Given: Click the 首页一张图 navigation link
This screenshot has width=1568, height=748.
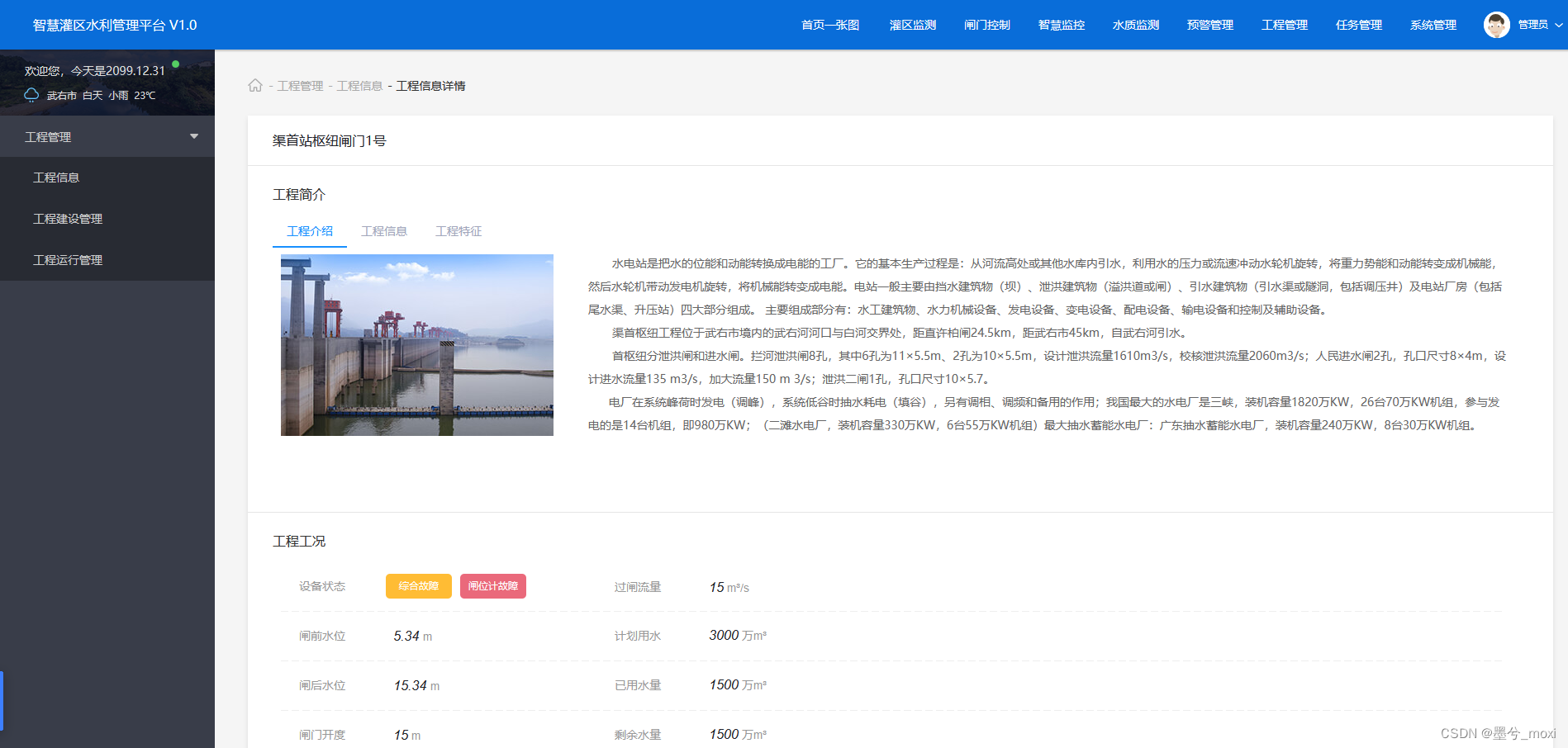Looking at the screenshot, I should [829, 25].
